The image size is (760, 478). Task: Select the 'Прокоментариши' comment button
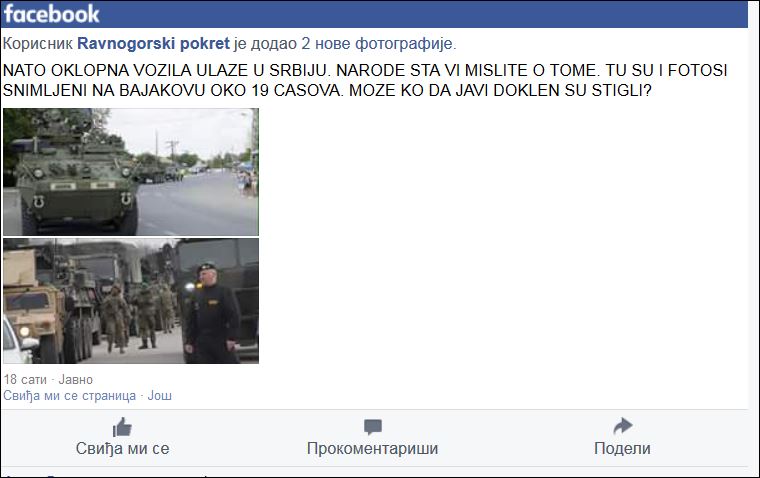pos(372,448)
